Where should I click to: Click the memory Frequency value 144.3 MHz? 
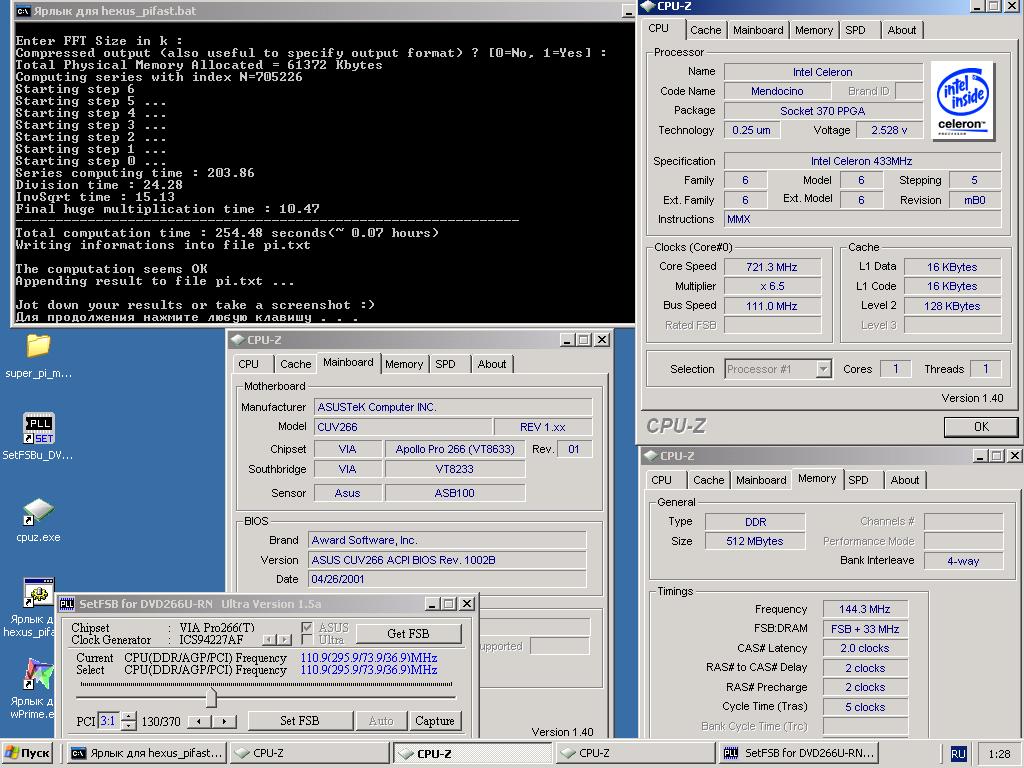coord(865,609)
